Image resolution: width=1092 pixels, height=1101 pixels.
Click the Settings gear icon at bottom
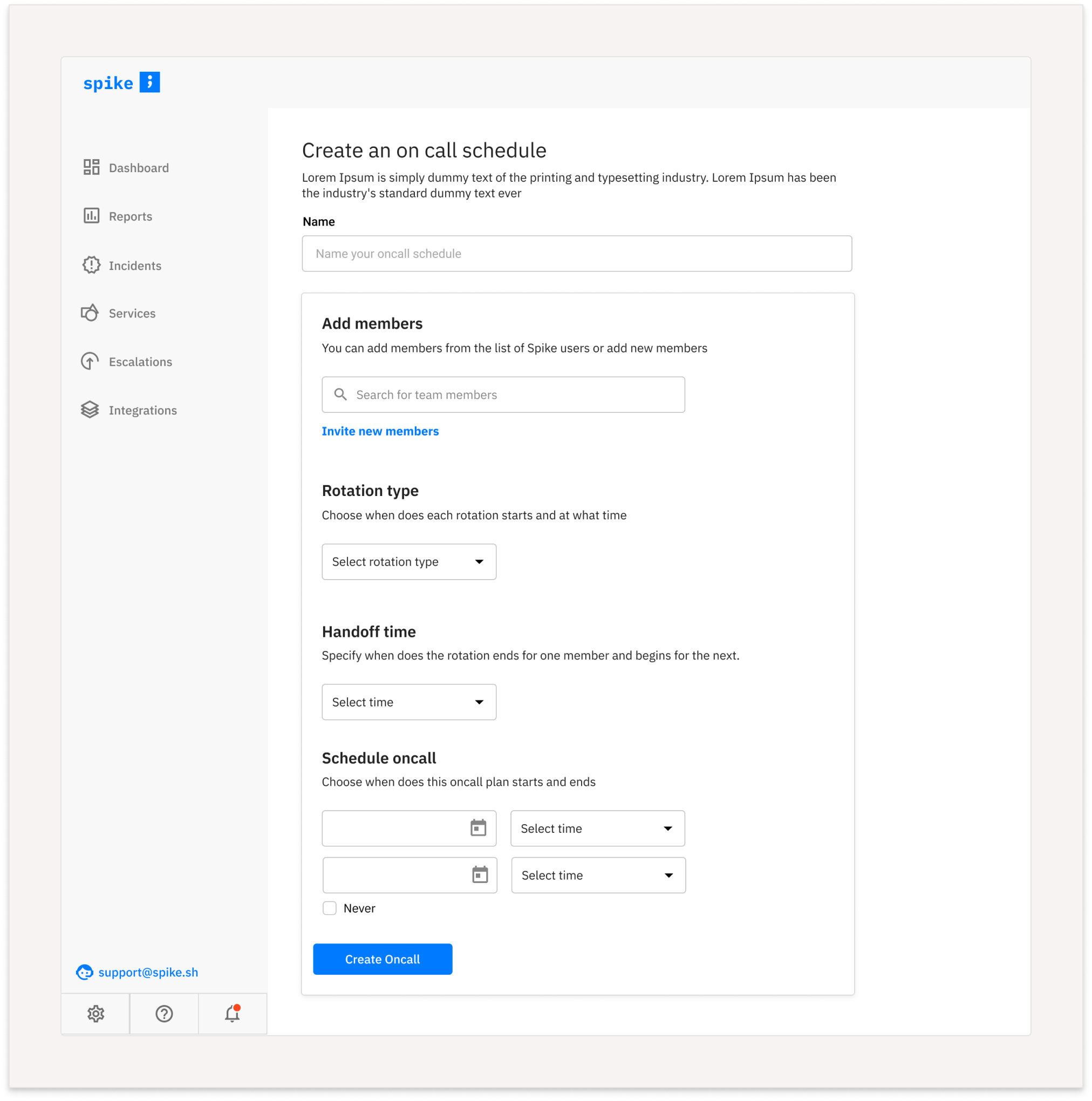tap(96, 1013)
